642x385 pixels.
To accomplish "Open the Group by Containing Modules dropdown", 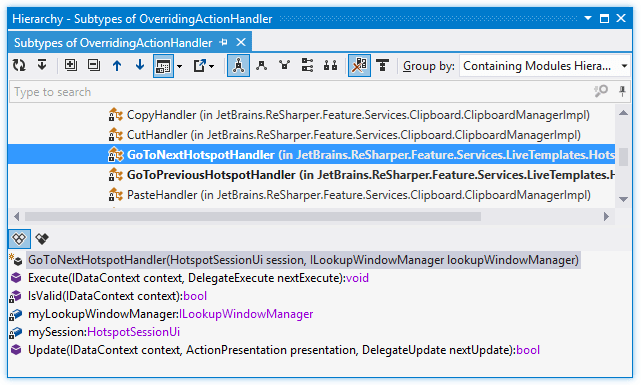I will pos(545,66).
